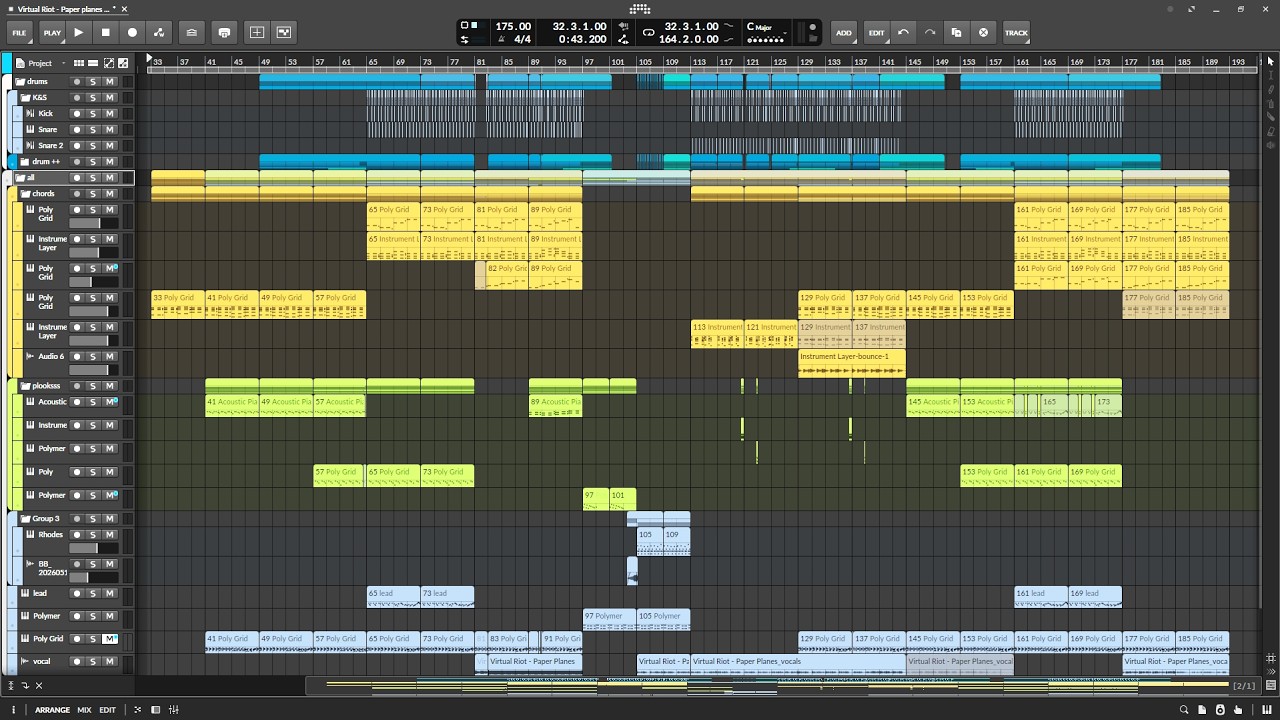This screenshot has height=720, width=1280.
Task: Click the Delete circle-x icon in toolbar
Action: 984,32
